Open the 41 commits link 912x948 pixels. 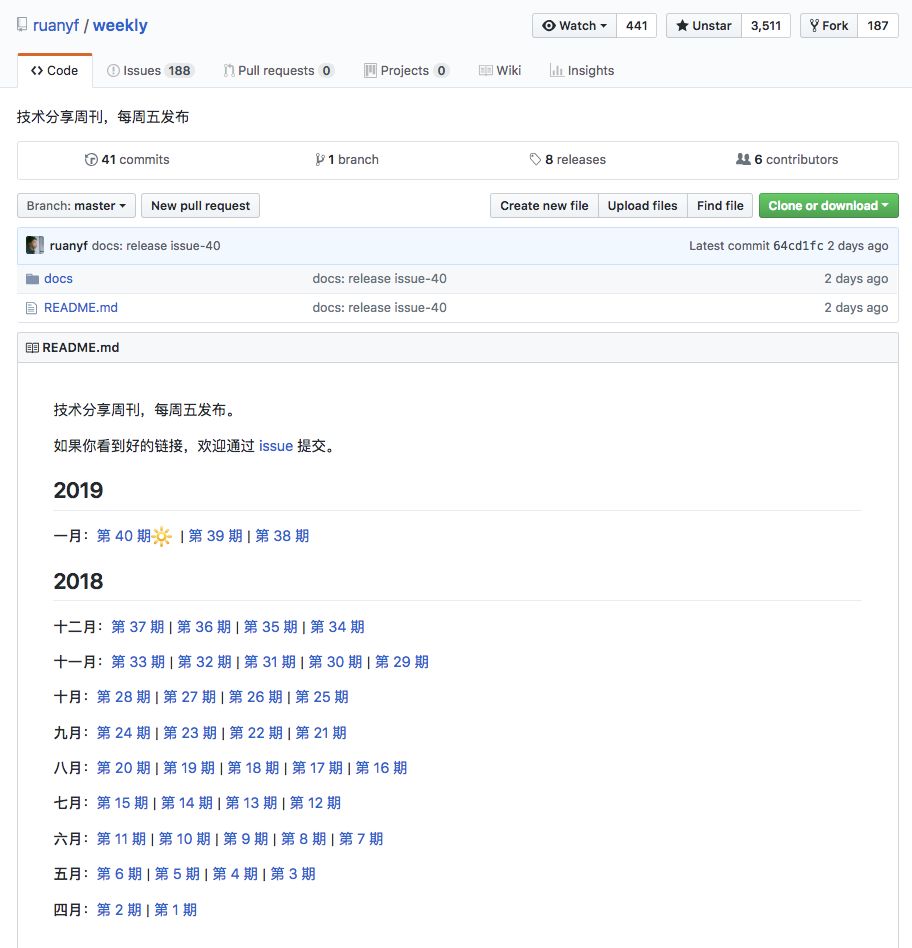click(127, 160)
